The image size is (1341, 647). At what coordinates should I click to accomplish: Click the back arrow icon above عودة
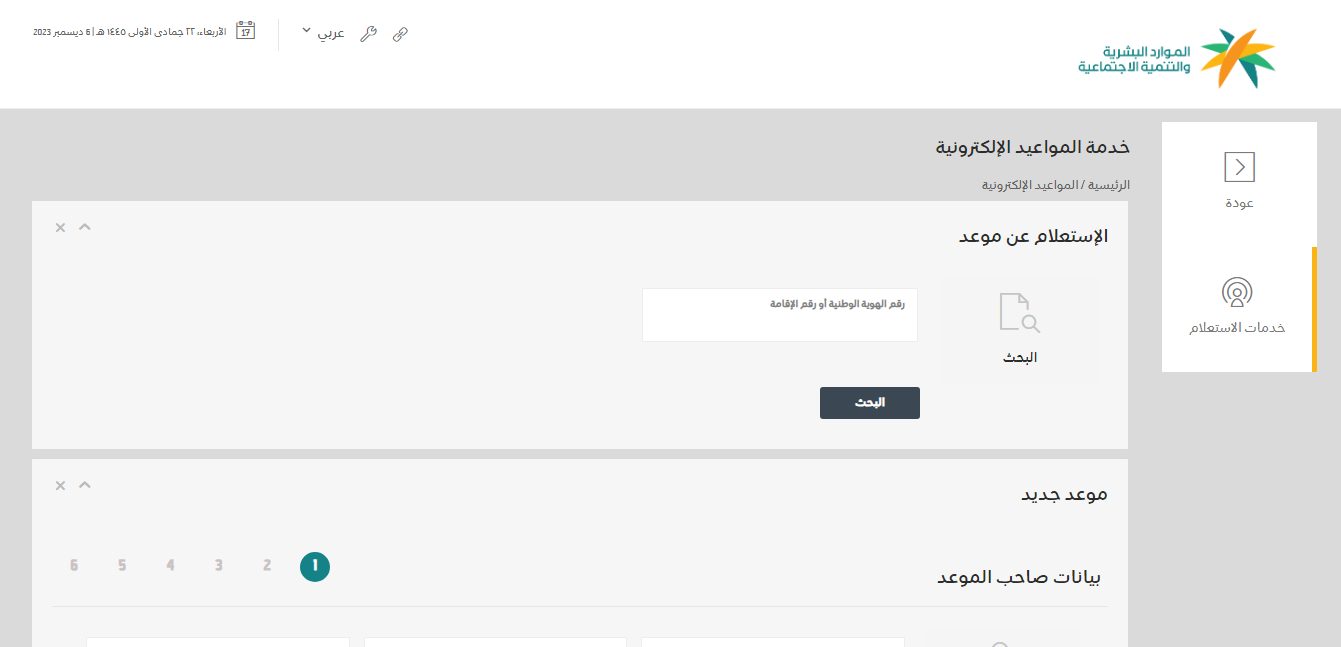click(1239, 167)
